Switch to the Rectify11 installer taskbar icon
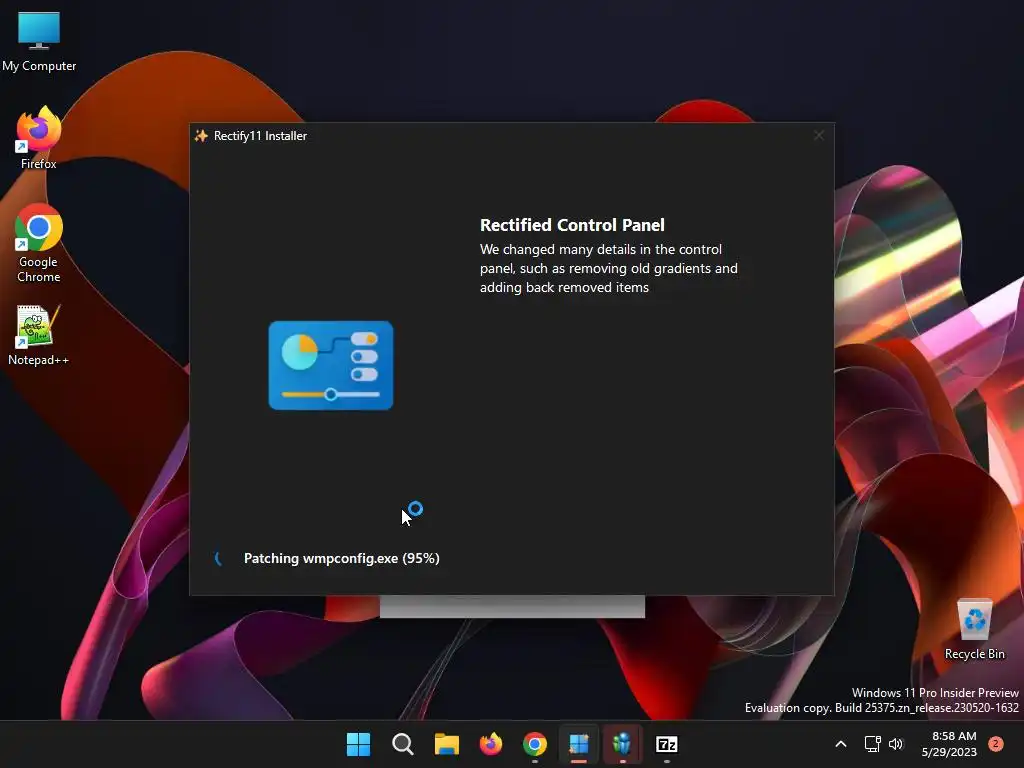The height and width of the screenshot is (768, 1024). [579, 744]
